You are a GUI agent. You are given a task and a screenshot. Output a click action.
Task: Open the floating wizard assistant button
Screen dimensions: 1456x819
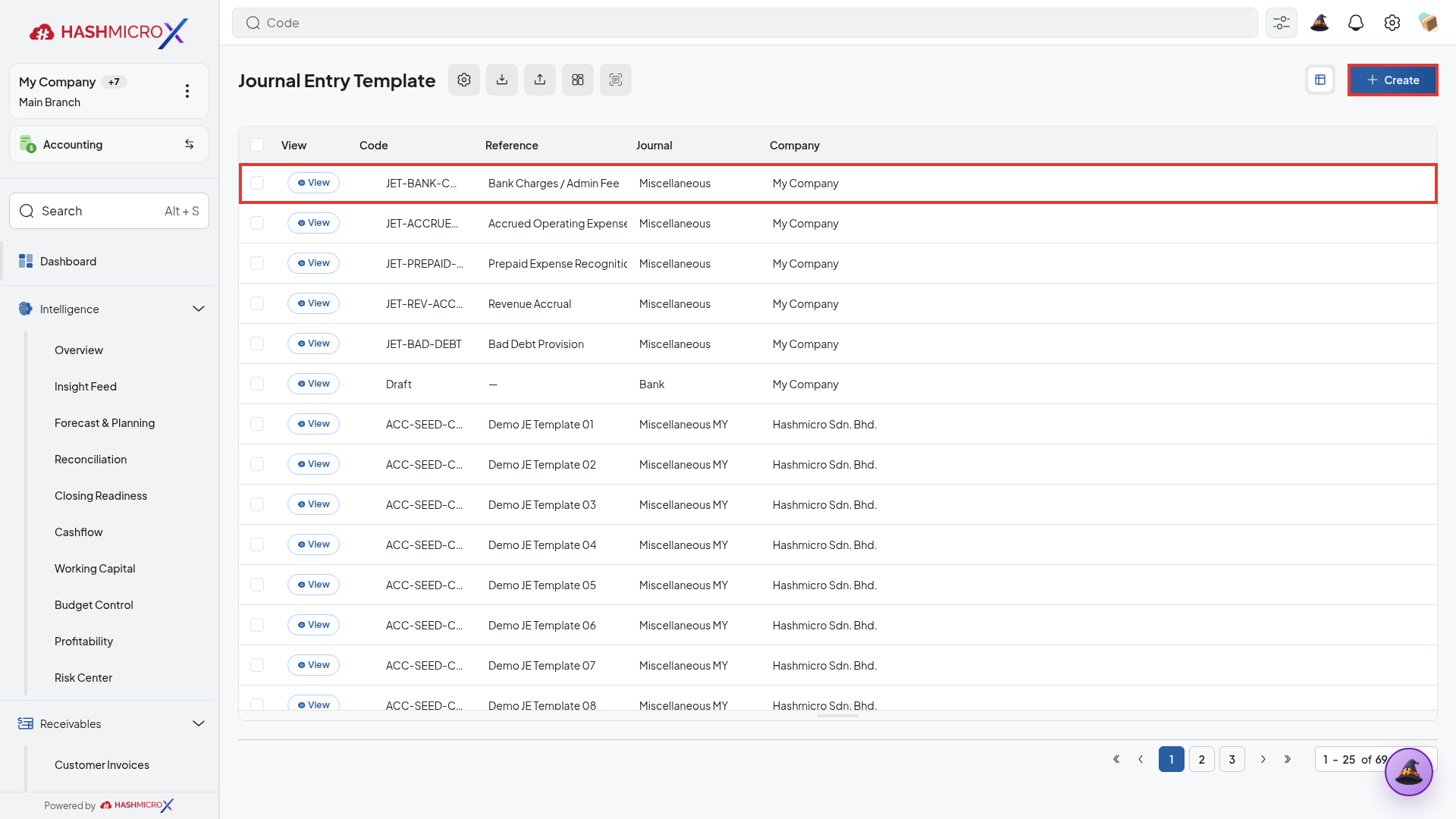(1409, 772)
